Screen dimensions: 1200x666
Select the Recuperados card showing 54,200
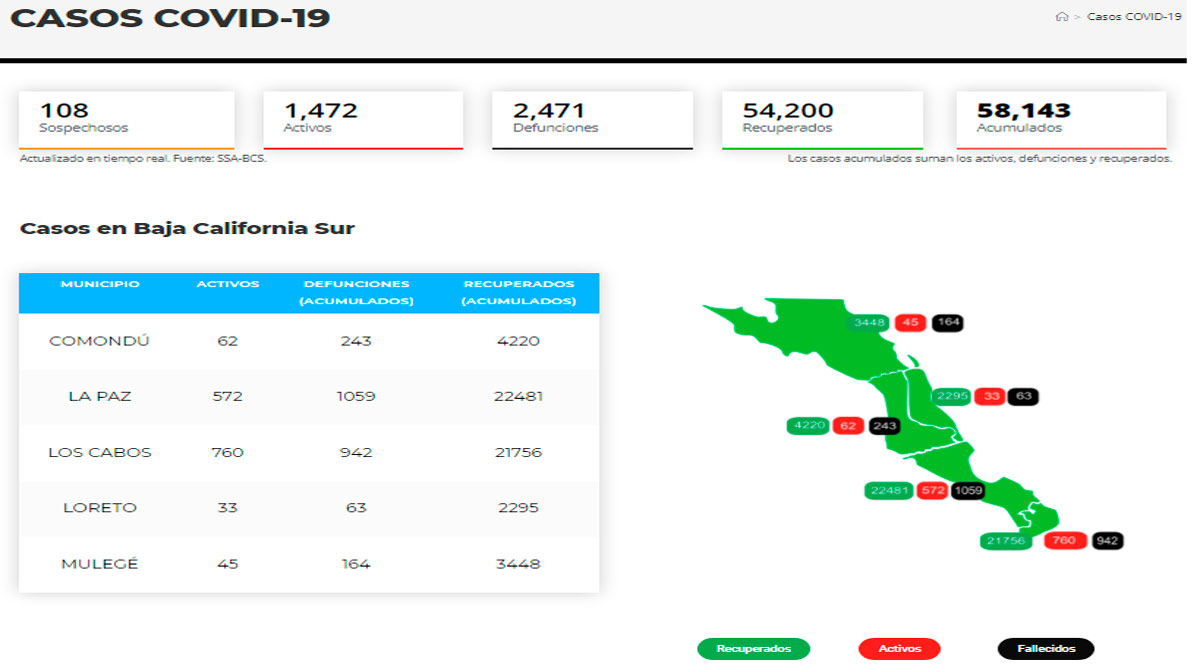click(x=822, y=119)
